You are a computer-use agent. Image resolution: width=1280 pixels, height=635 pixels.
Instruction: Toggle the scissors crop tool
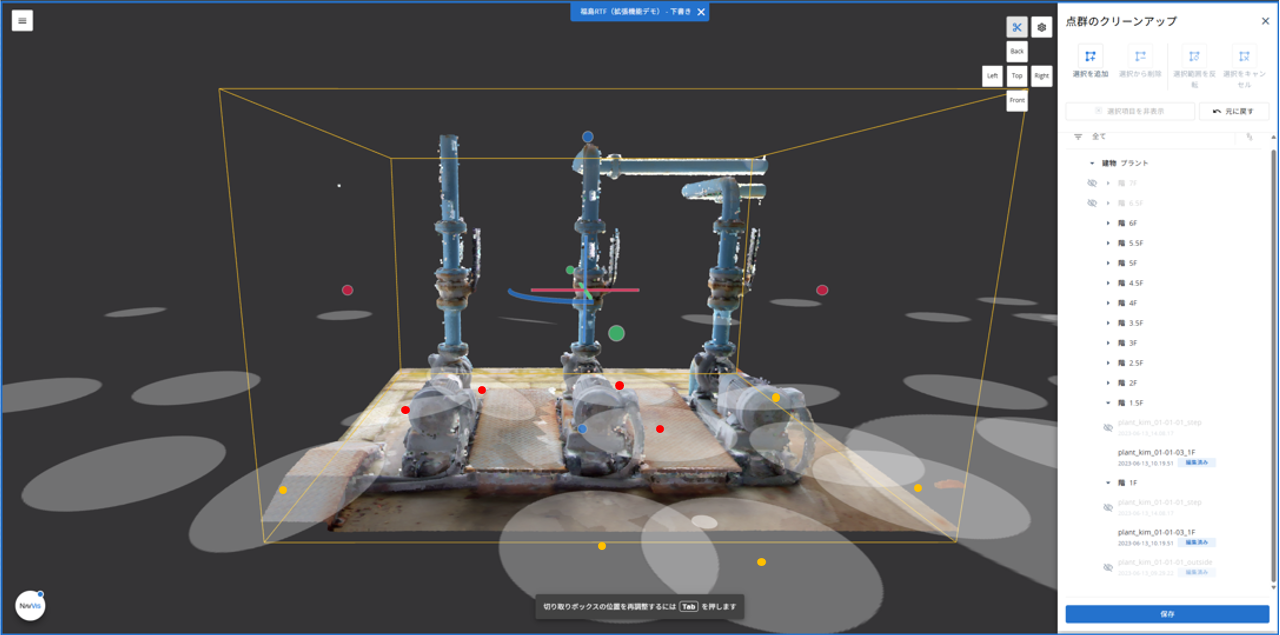click(x=1016, y=27)
